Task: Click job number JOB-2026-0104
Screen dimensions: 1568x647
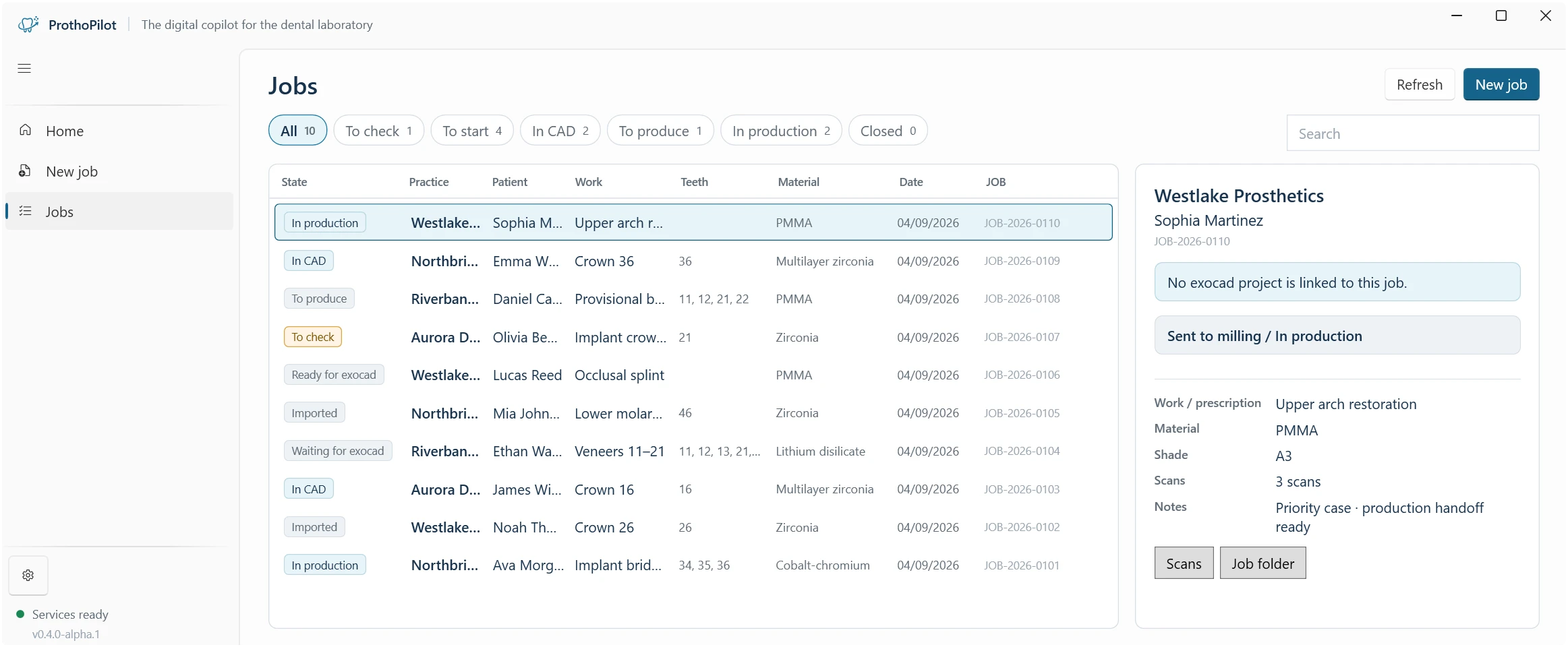Action: point(1022,451)
